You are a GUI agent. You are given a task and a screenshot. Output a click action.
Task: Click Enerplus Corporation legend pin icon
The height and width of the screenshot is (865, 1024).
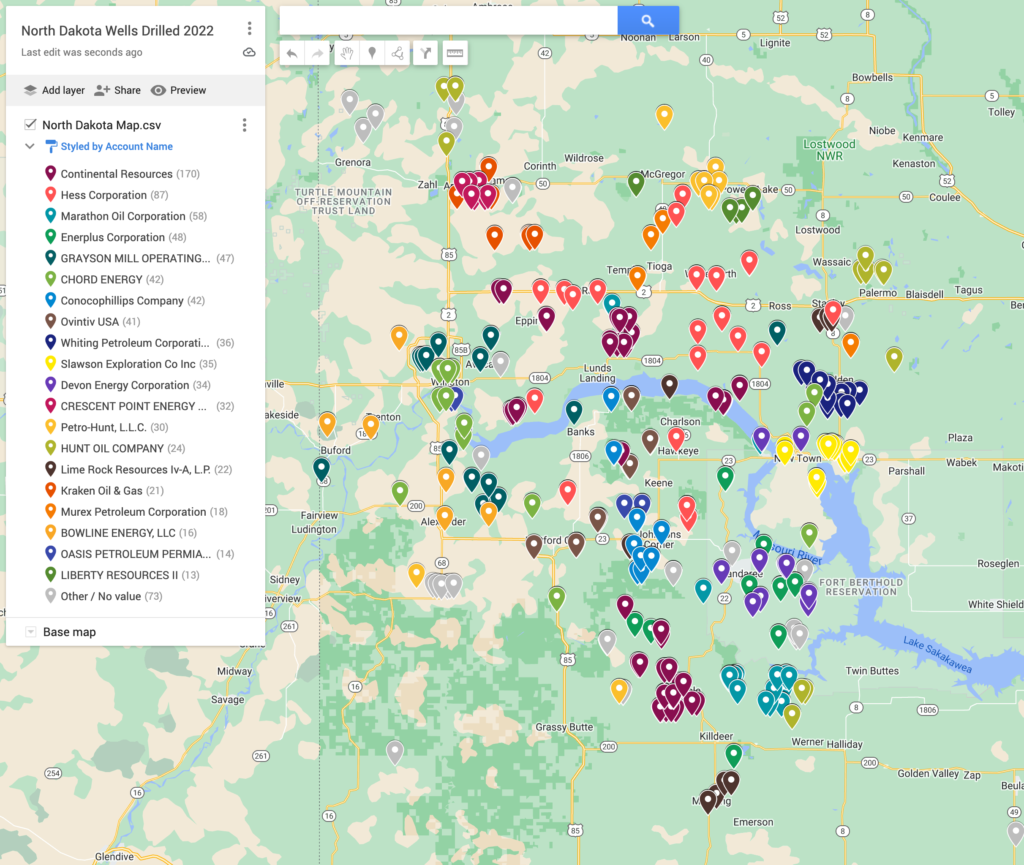point(50,237)
